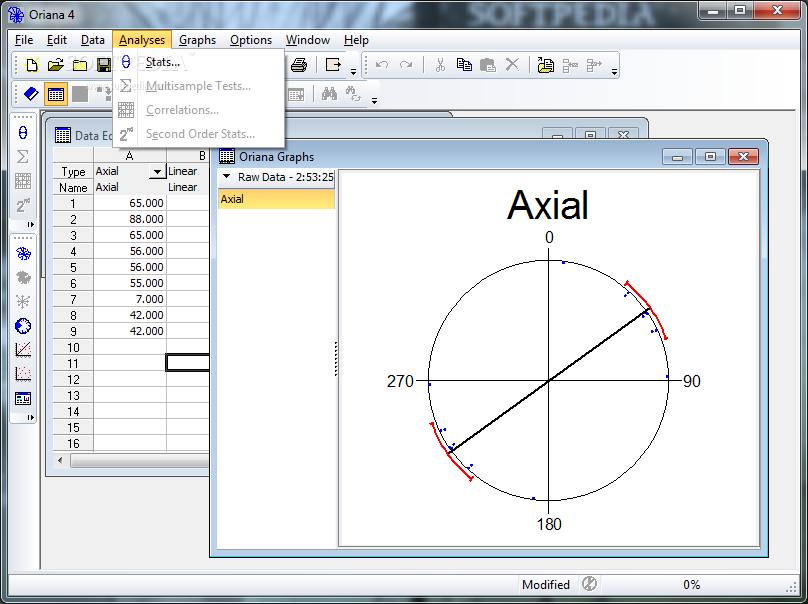Screen dimensions: 808x604
Task: Click the blue notes book icon
Action: 31,94
